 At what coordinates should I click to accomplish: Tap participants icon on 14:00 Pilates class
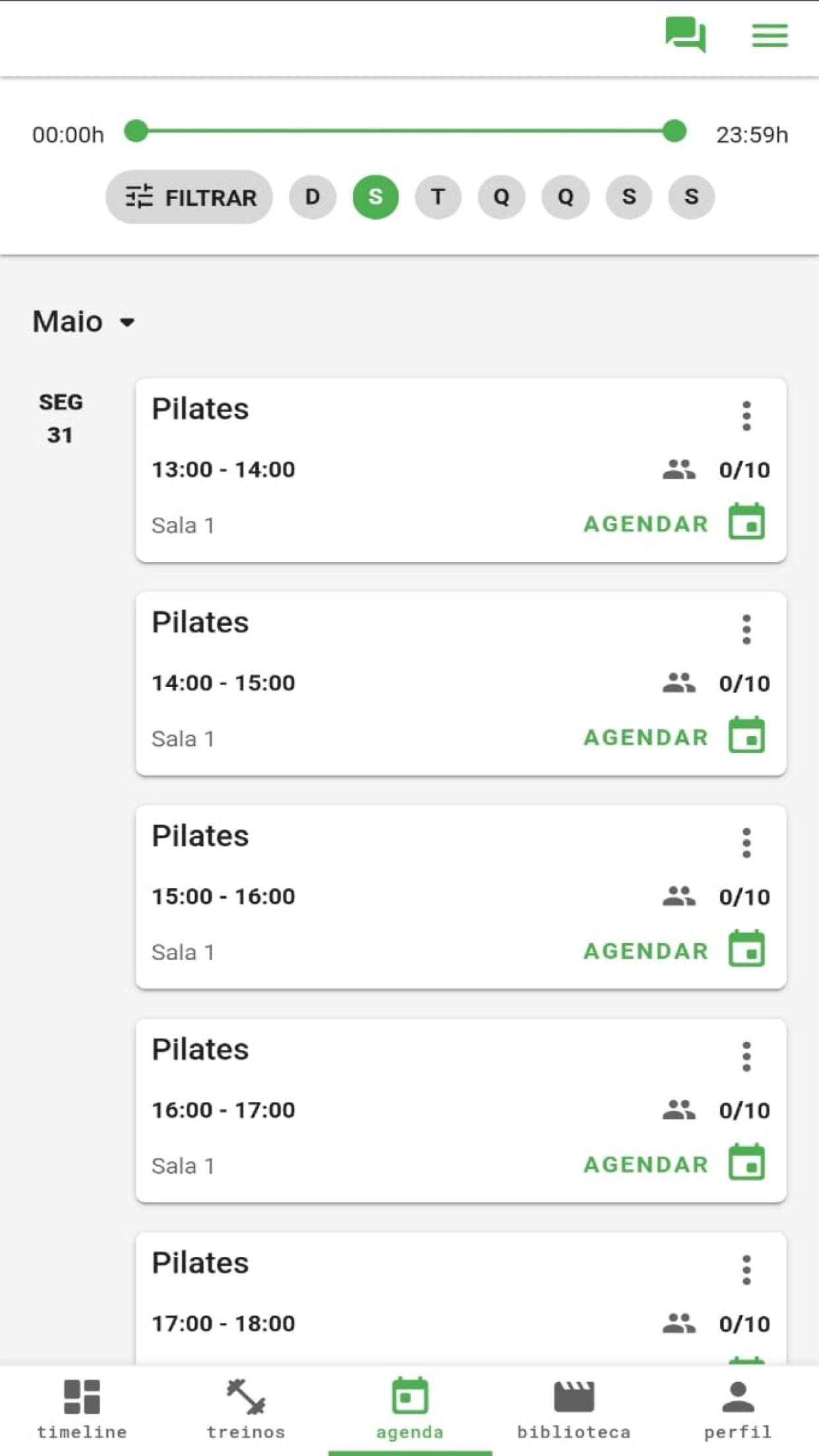679,682
